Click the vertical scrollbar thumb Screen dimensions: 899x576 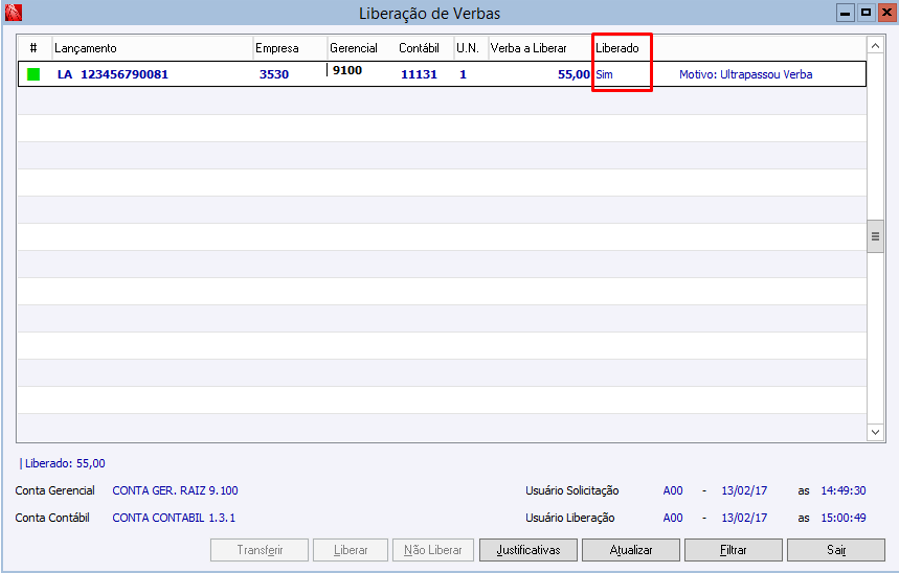pos(875,236)
